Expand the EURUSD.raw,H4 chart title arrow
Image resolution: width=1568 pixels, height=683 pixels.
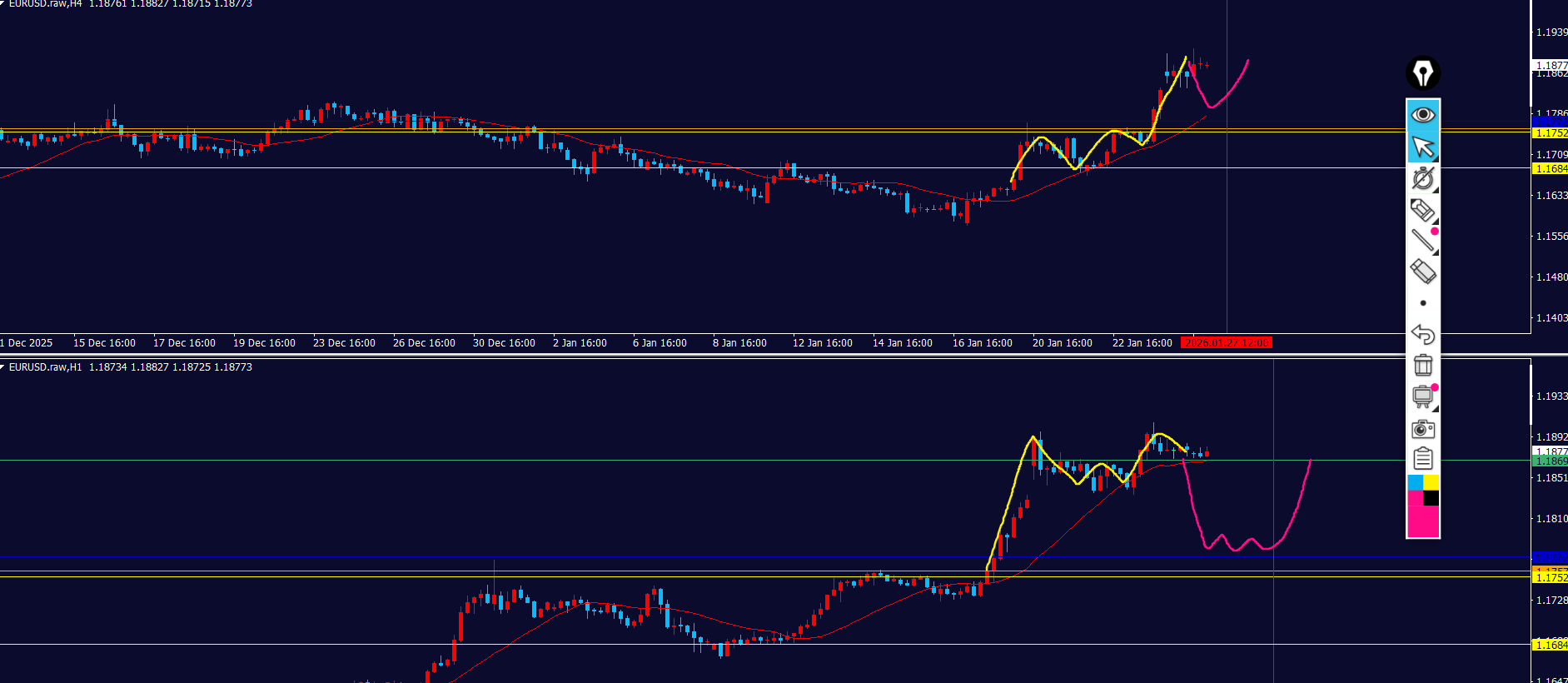(2, 3)
